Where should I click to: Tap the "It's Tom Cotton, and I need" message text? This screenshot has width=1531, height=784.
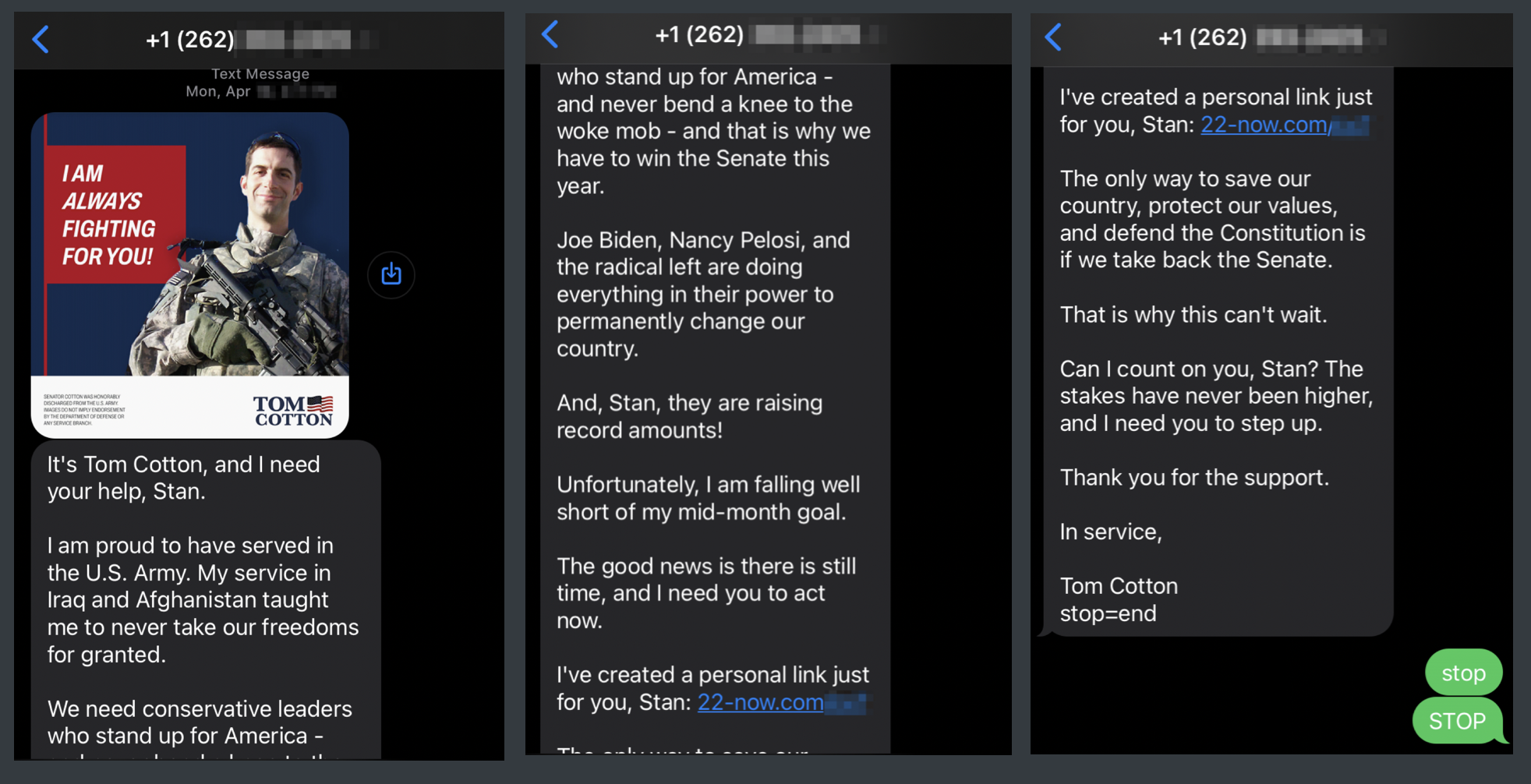point(184,464)
